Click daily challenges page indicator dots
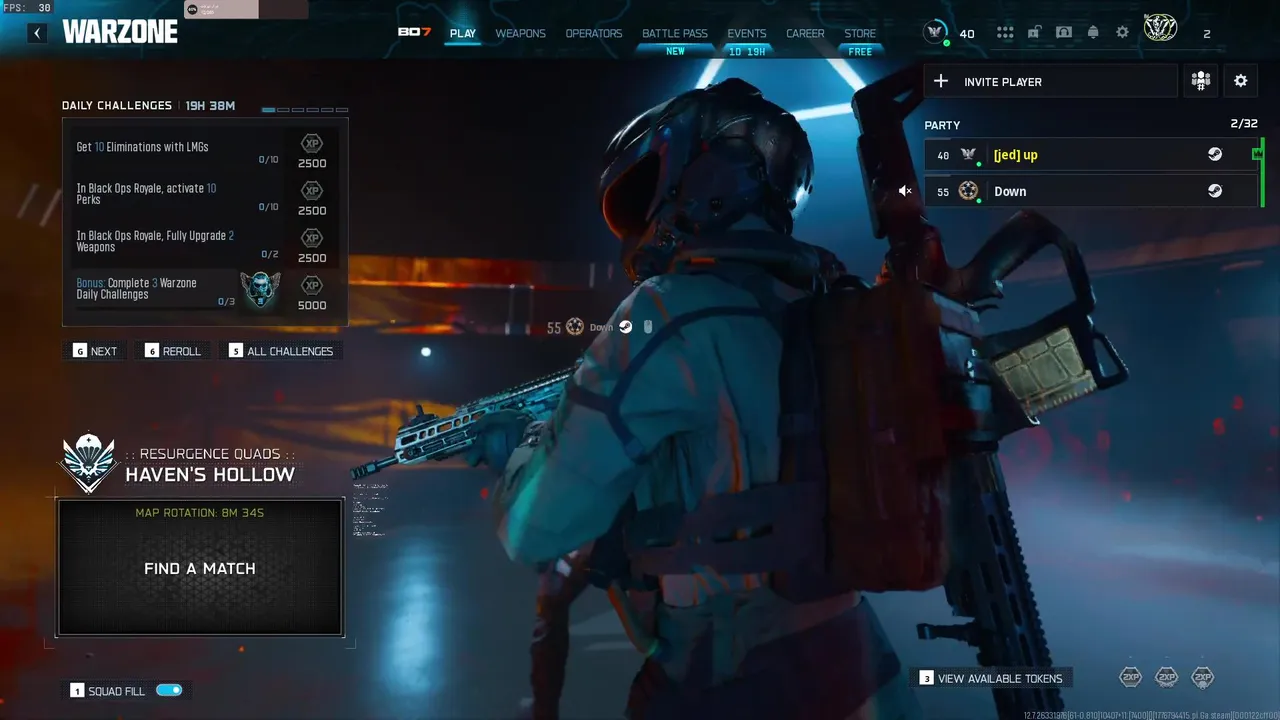Image resolution: width=1280 pixels, height=720 pixels. click(305, 109)
